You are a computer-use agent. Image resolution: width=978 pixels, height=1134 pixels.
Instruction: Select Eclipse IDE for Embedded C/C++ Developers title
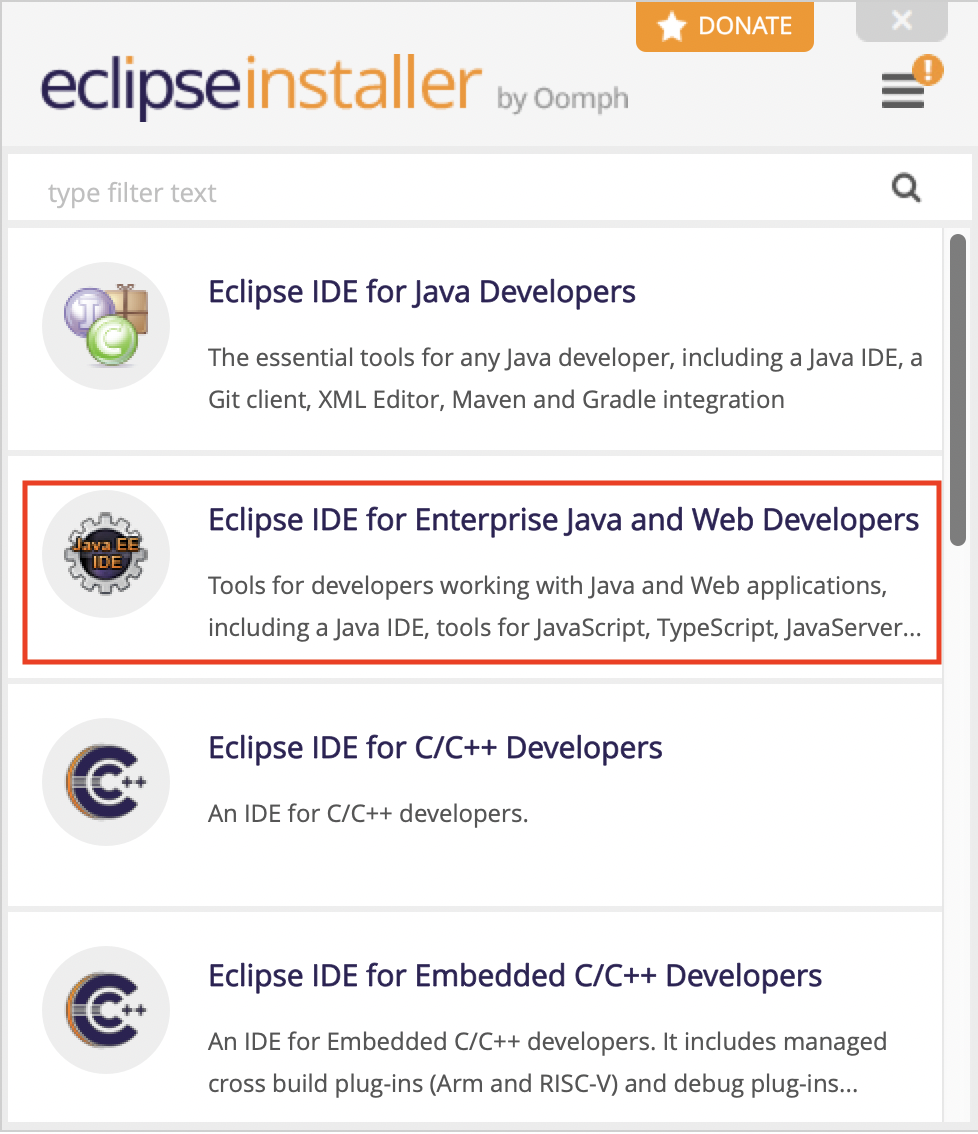click(x=515, y=976)
